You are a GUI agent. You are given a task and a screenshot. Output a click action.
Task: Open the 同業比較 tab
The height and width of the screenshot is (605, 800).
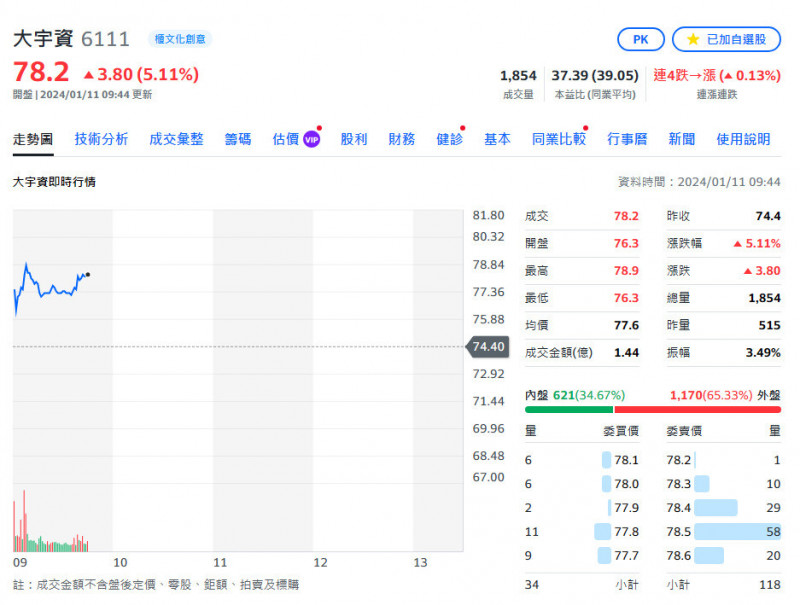click(x=559, y=139)
